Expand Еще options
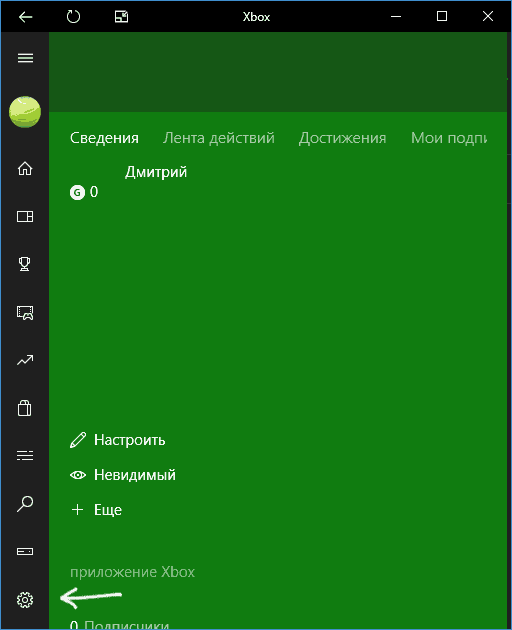Viewport: 512px width, 630px height. pyautogui.click(x=96, y=510)
